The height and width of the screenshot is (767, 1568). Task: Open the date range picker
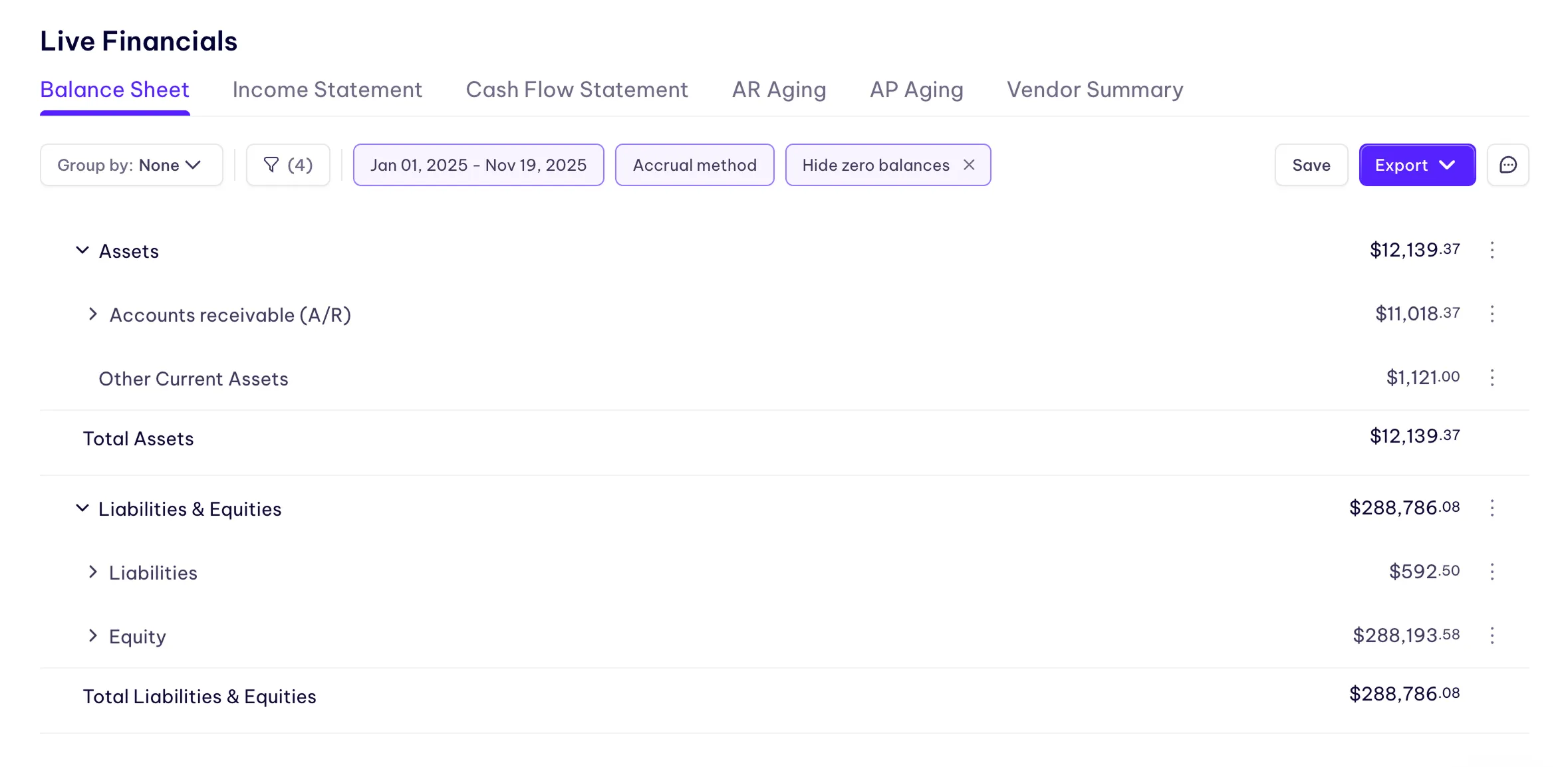[x=478, y=165]
